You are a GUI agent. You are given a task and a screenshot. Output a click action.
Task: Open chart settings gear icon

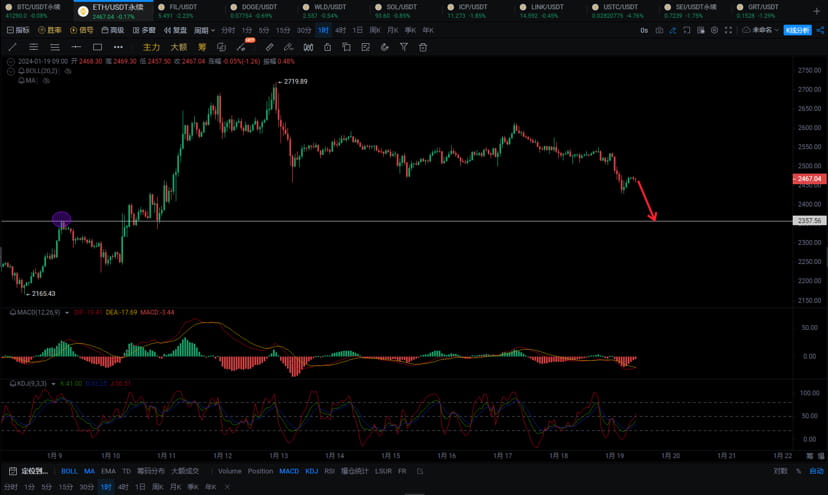pos(714,31)
